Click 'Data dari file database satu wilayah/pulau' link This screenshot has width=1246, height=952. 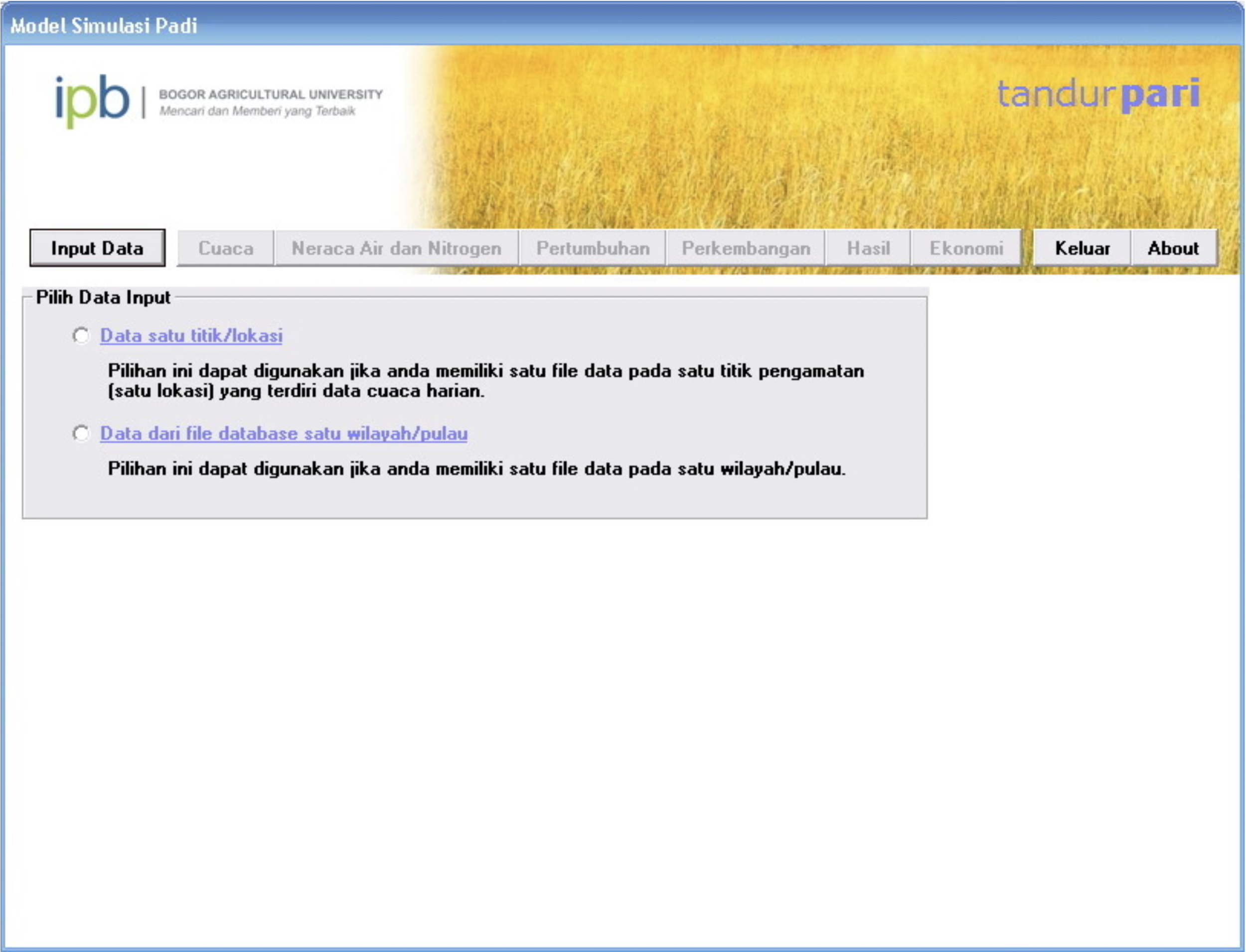[283, 434]
